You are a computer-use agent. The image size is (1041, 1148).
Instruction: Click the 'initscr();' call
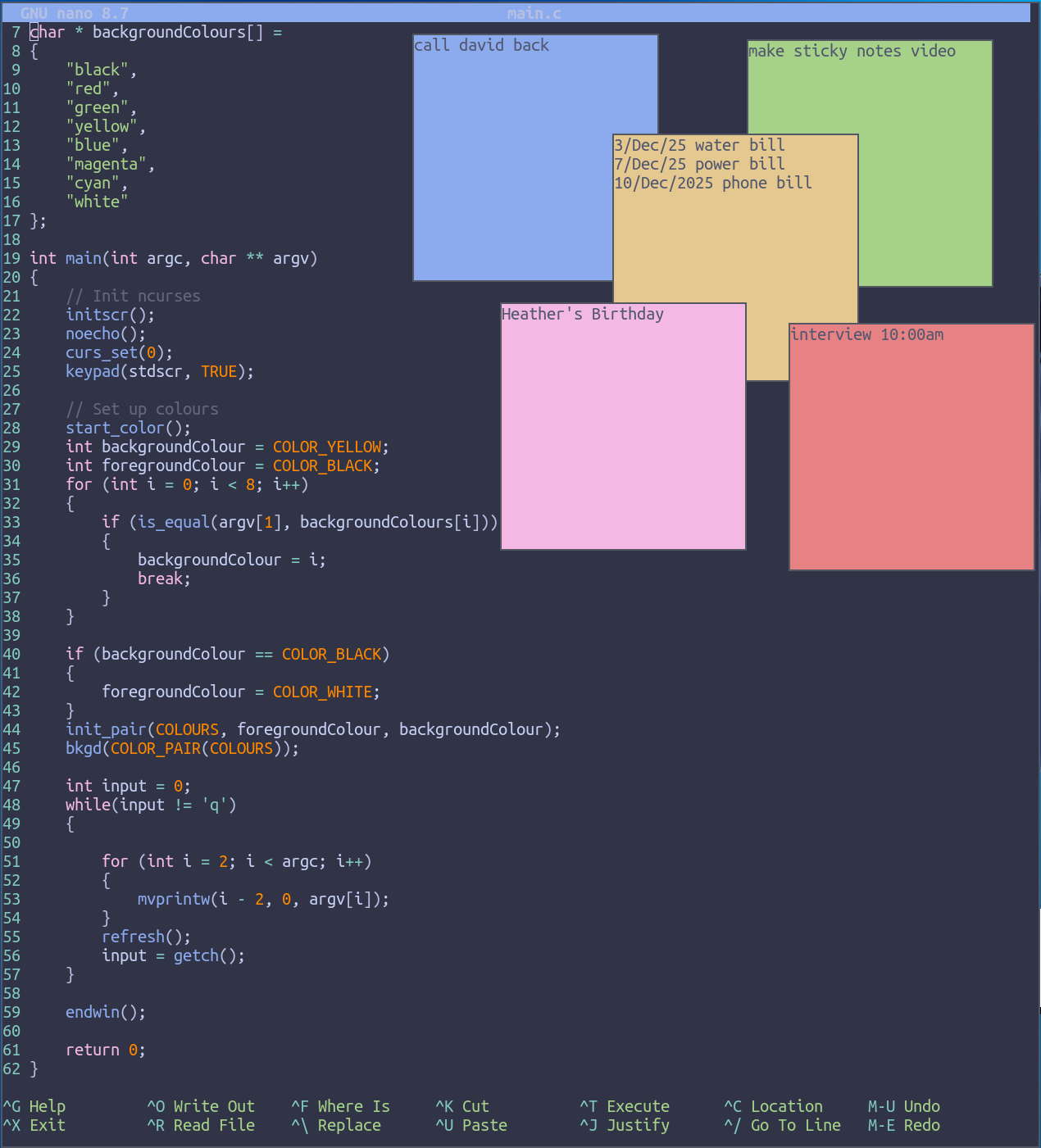111,315
